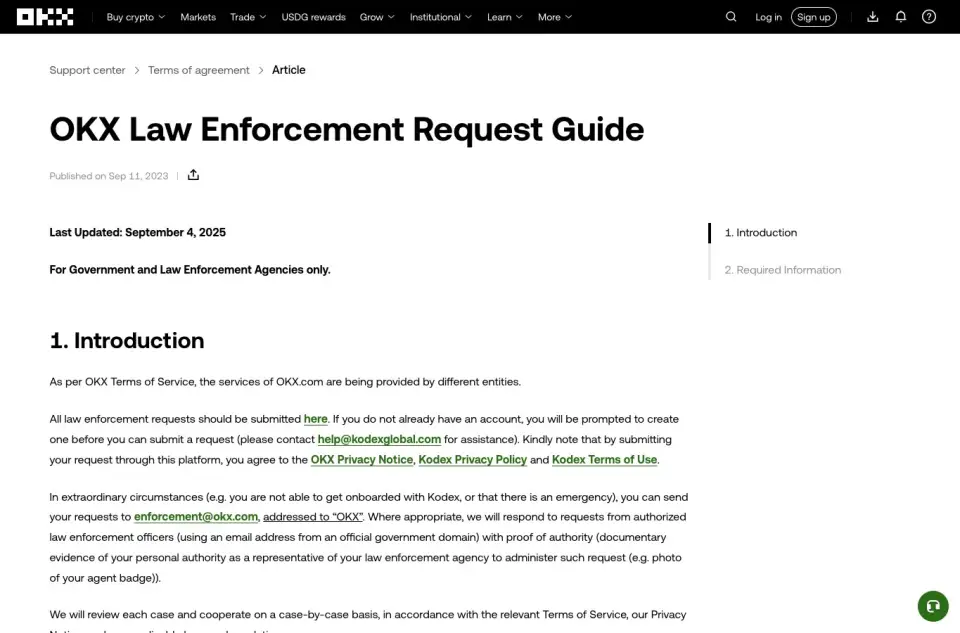
Task: Open USDG rewards page
Action: (x=313, y=17)
